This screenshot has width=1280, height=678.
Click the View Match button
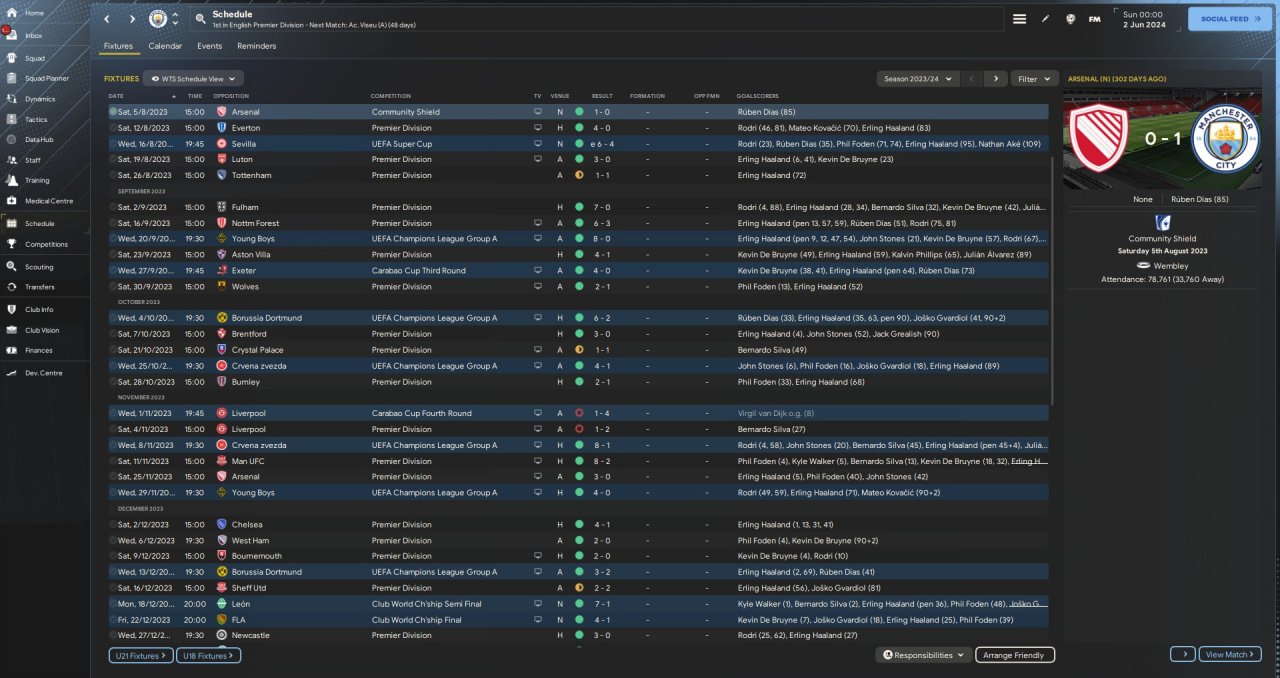1229,654
